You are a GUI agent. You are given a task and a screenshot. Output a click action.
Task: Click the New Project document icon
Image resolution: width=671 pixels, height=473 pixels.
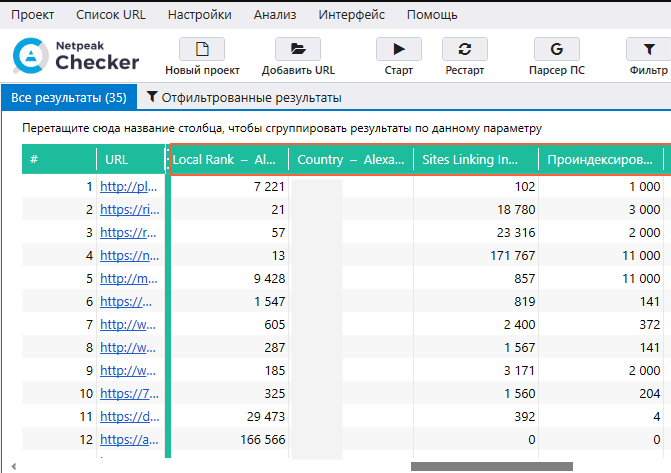202,49
